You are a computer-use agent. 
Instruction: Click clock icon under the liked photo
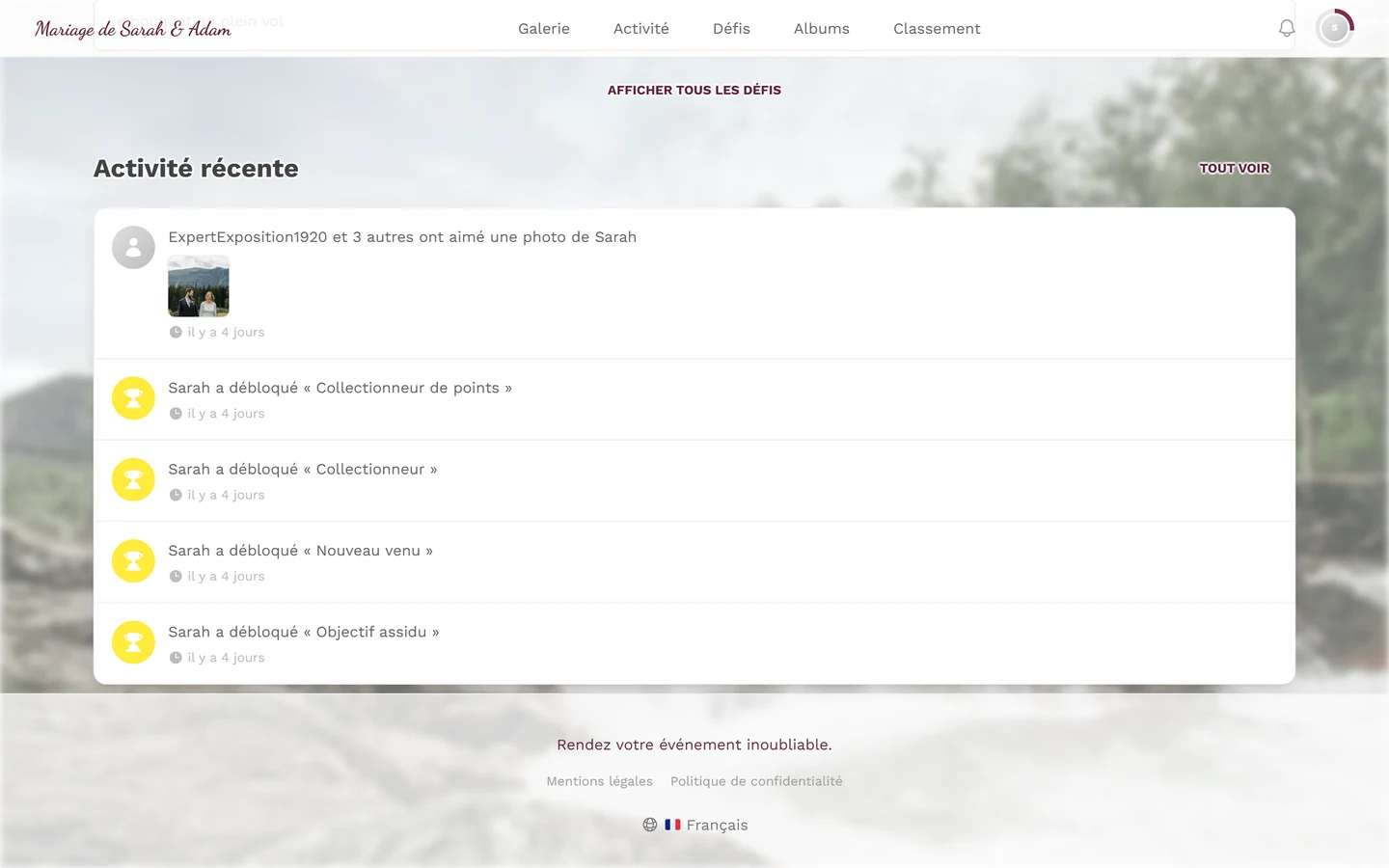click(176, 332)
